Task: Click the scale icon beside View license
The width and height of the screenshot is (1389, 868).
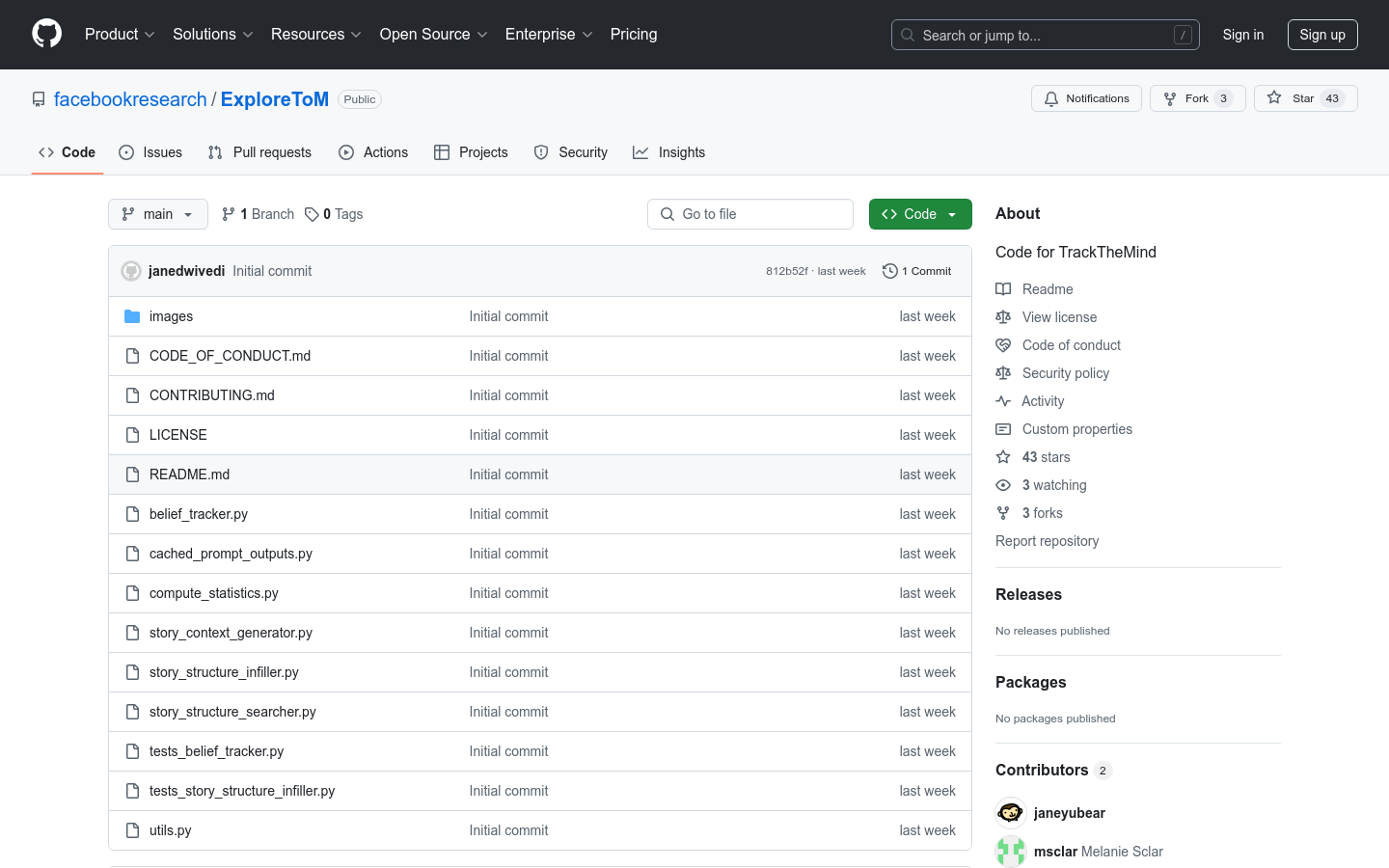Action: [x=1003, y=317]
